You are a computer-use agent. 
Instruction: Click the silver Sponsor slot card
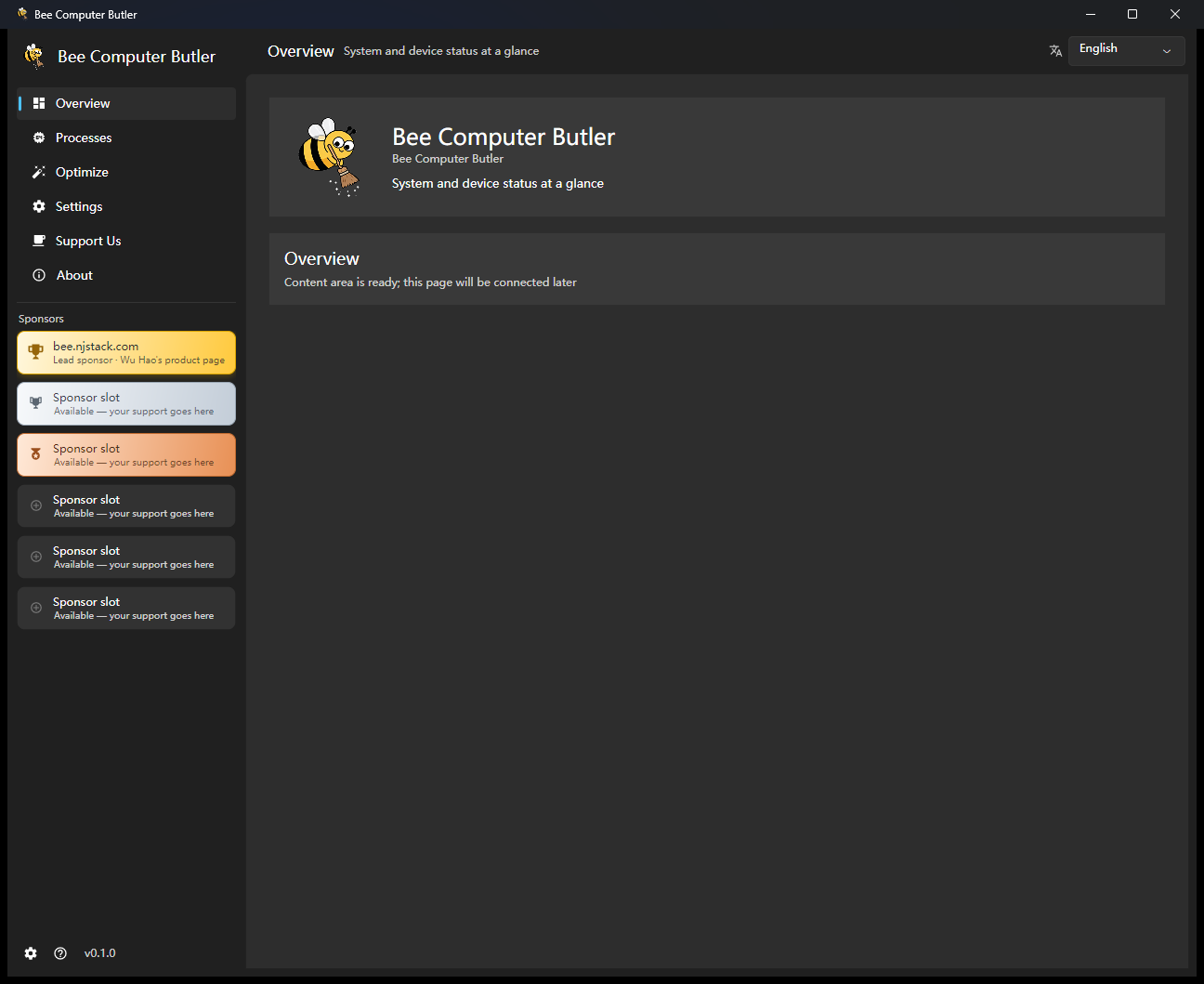[126, 404]
